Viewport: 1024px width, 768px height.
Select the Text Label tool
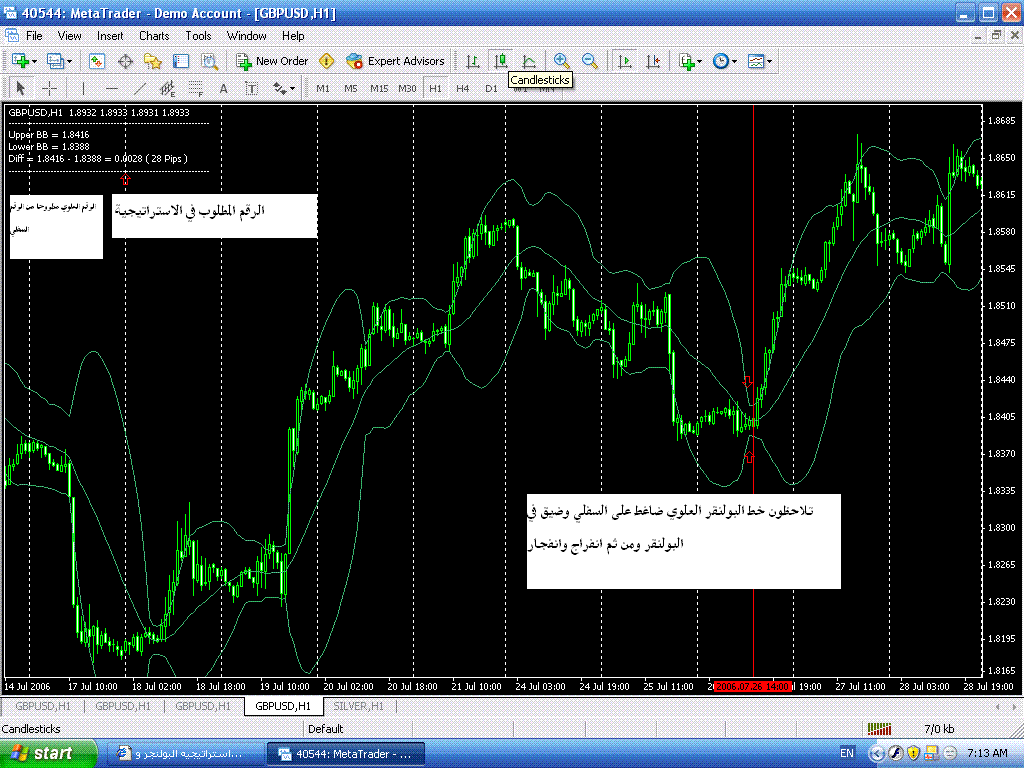point(251,88)
